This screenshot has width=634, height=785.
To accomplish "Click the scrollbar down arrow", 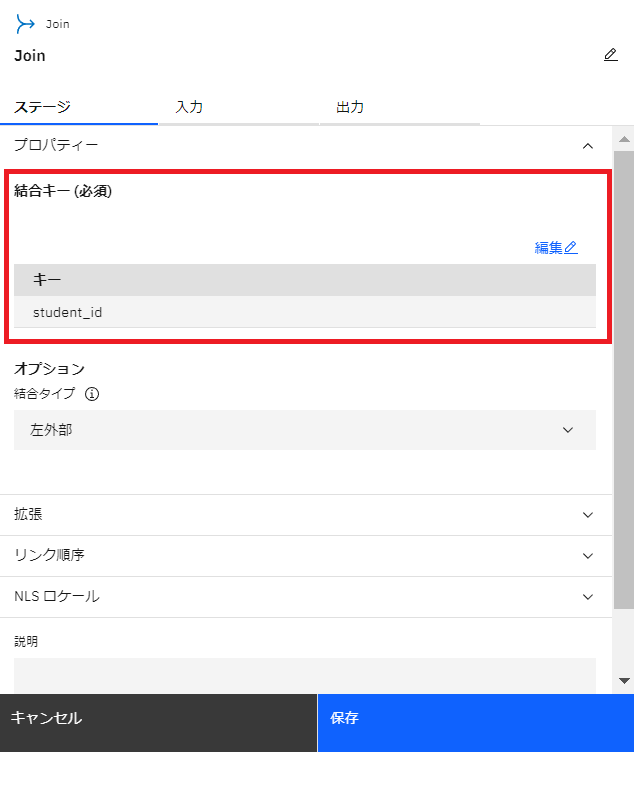I will pyautogui.click(x=624, y=680).
